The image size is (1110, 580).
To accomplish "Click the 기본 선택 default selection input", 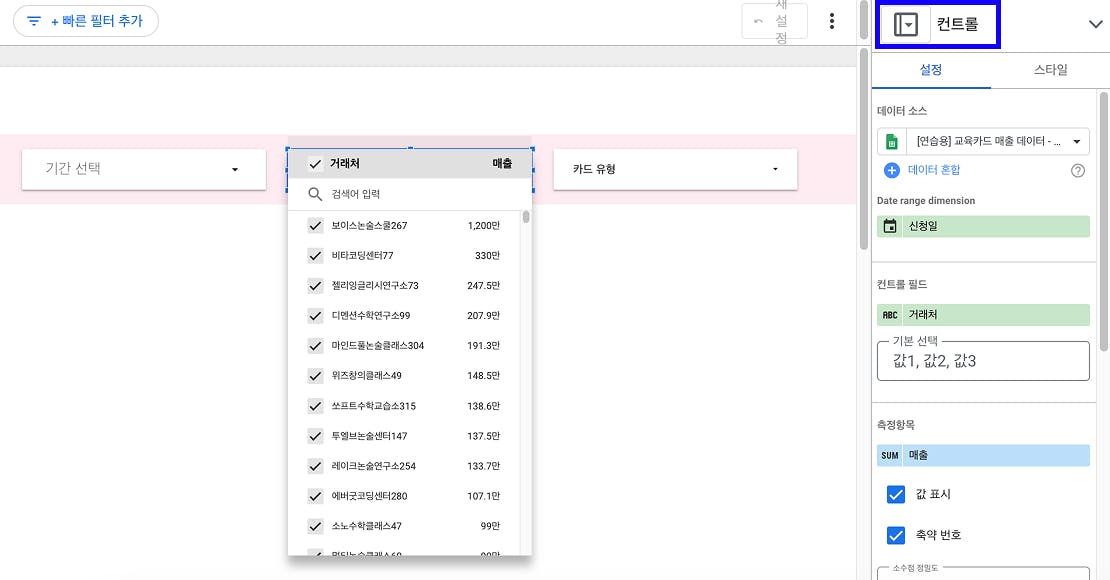I will 983,361.
